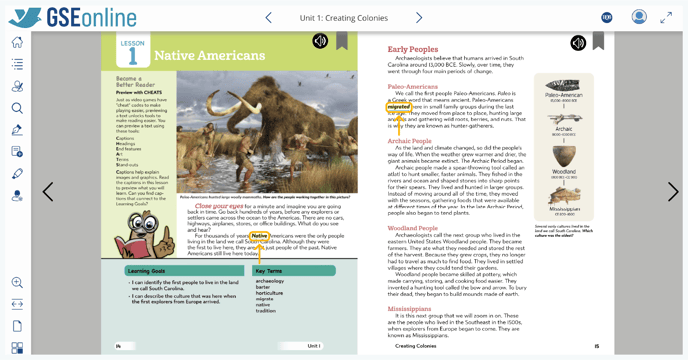688x360 pixels.
Task: Go to next unit with top right chevron
Action: tap(419, 18)
